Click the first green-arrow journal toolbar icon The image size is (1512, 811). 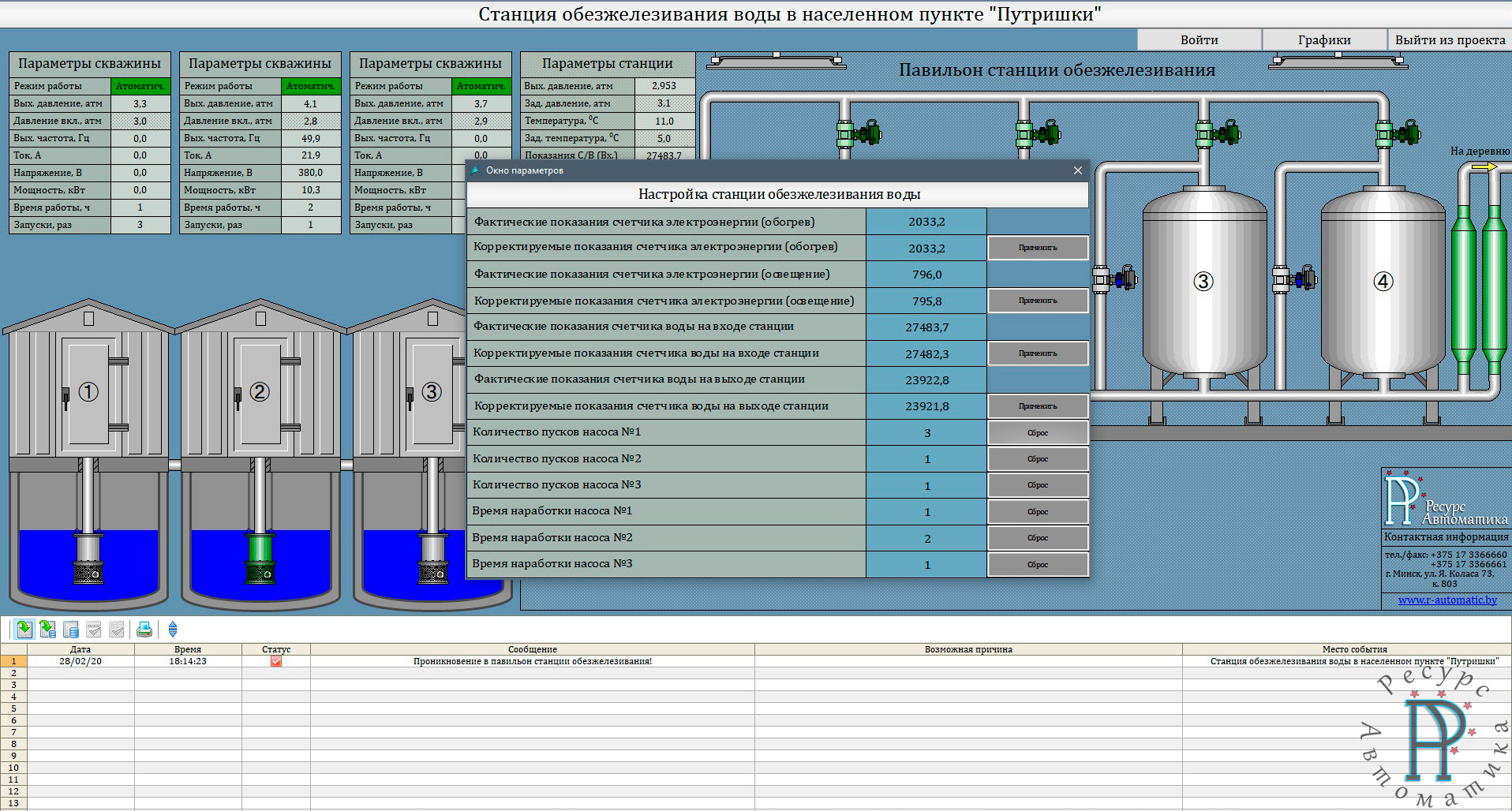[24, 629]
